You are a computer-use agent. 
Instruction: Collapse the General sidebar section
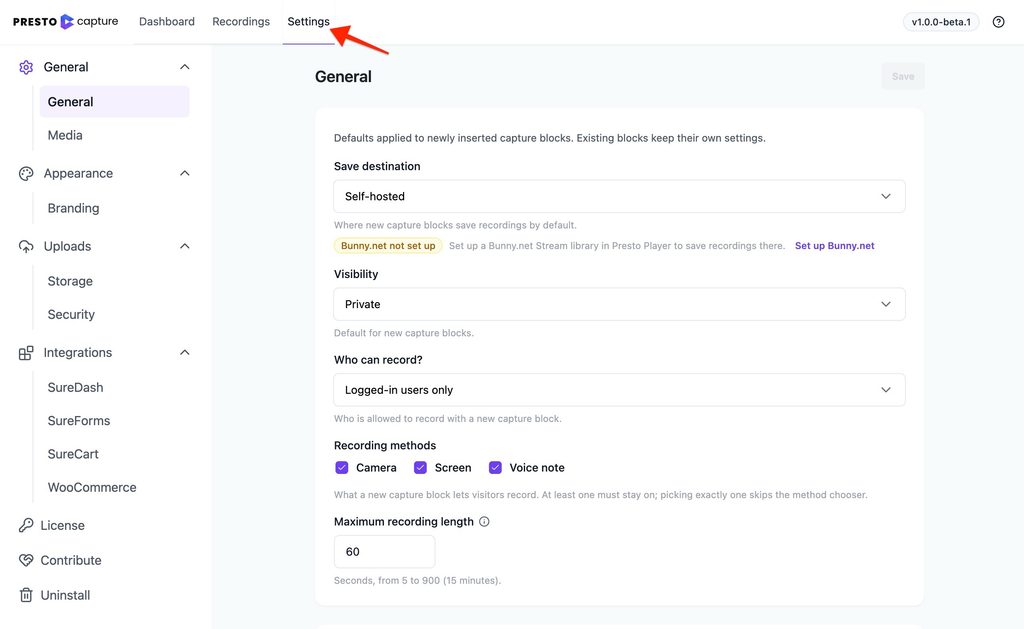coord(185,67)
